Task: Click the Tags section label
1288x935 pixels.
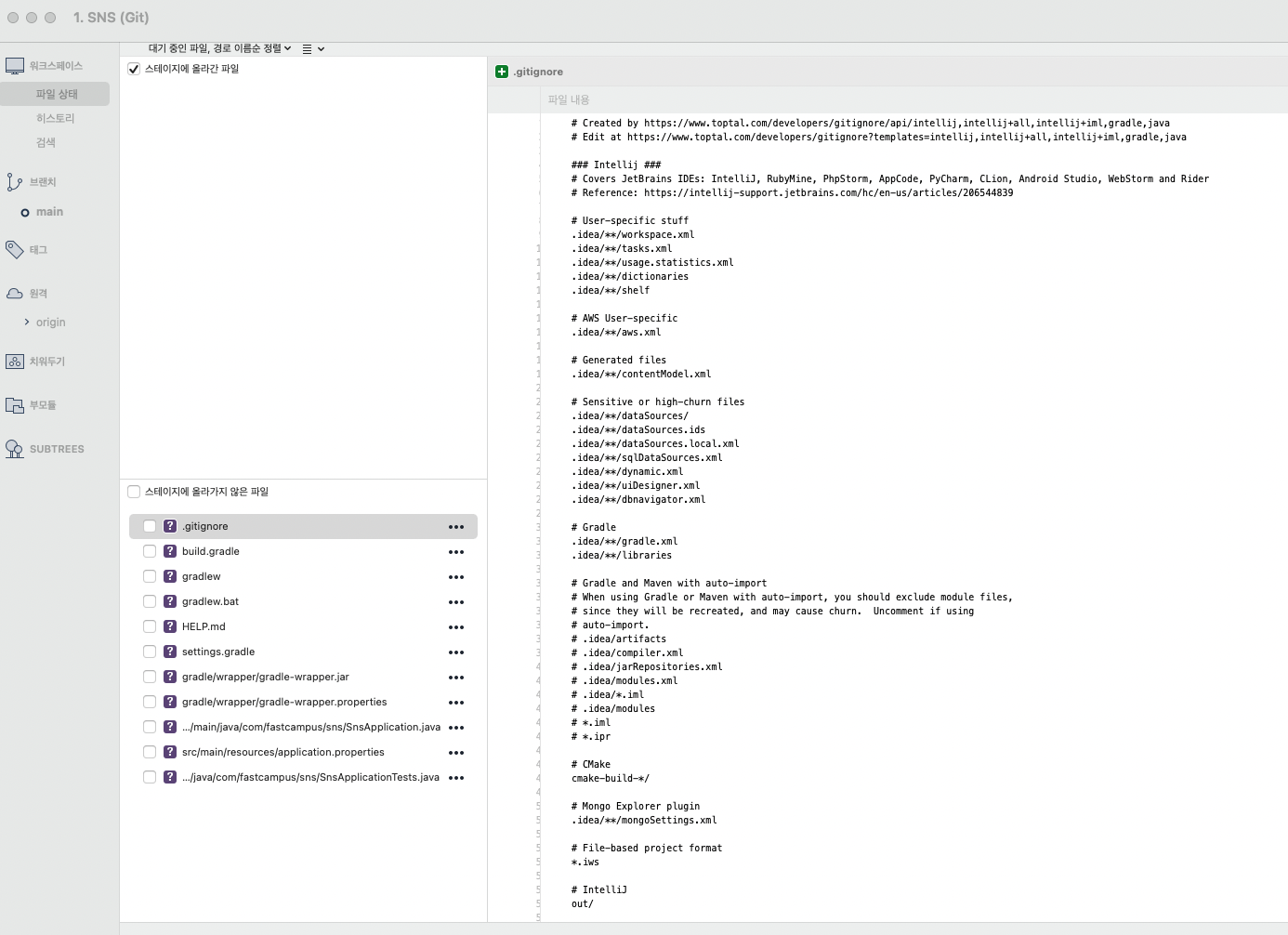Action: pyautogui.click(x=38, y=250)
